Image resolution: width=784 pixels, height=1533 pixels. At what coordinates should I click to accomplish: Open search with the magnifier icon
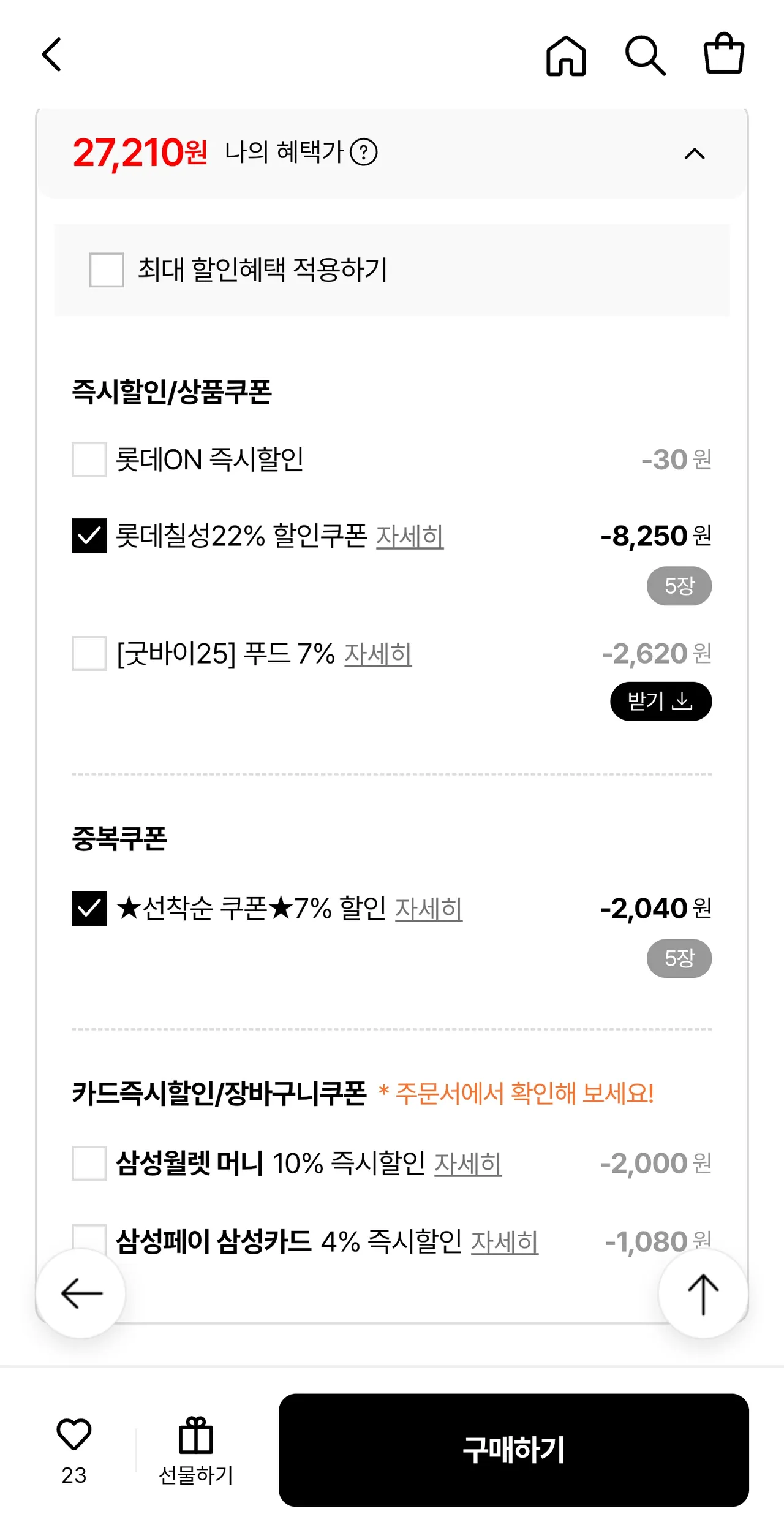point(645,56)
